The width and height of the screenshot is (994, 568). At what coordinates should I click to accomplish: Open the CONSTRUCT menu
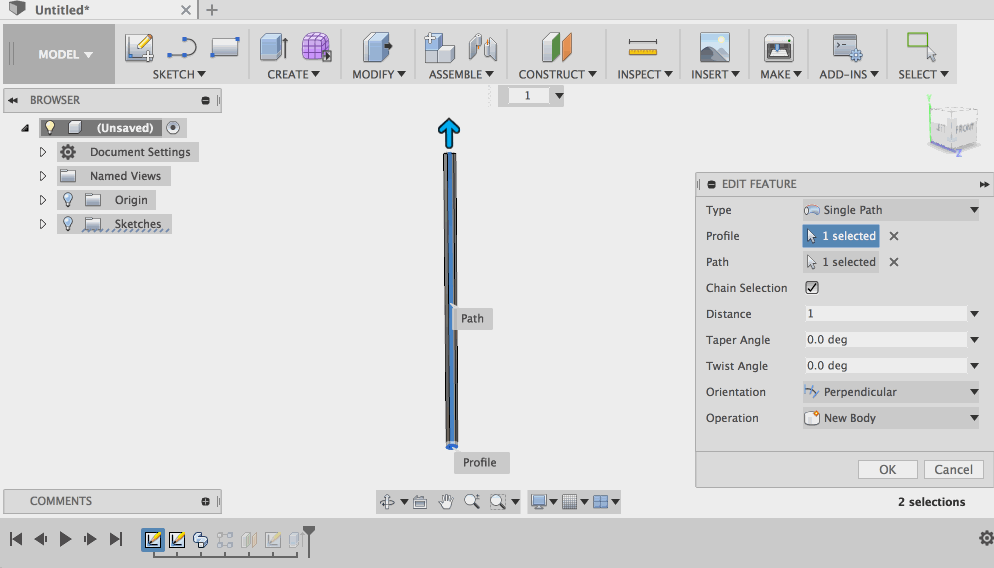pyautogui.click(x=557, y=74)
